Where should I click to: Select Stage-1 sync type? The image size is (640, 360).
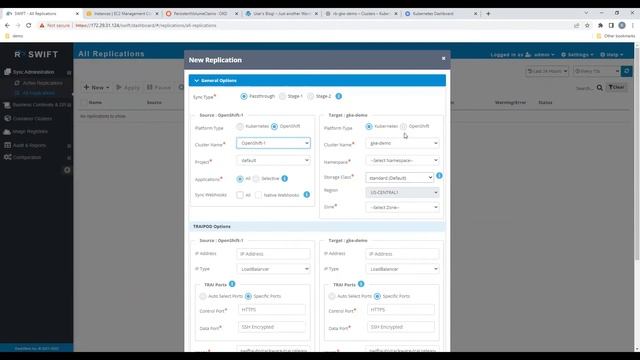282,96
